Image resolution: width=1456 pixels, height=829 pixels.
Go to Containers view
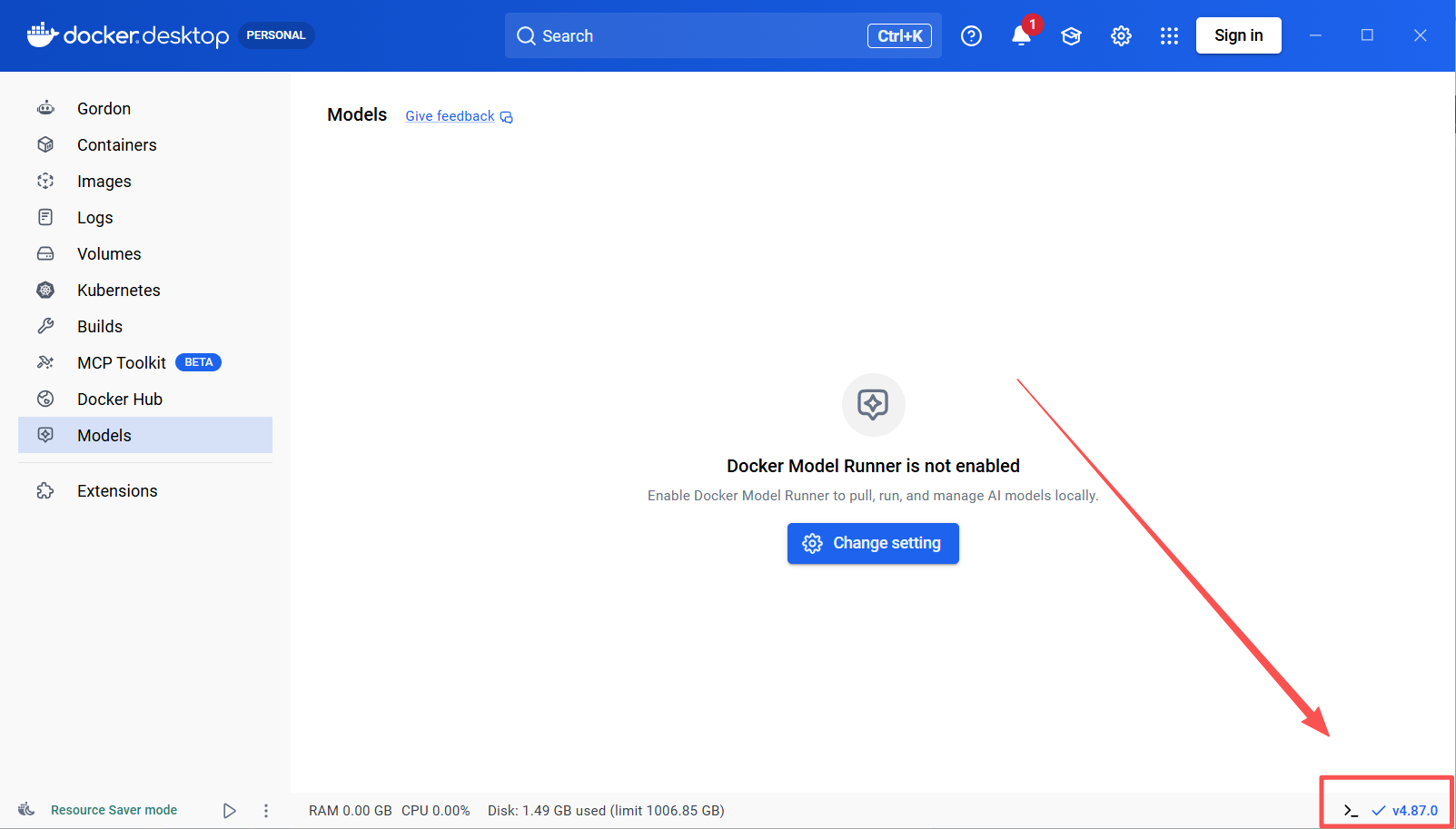point(145,144)
